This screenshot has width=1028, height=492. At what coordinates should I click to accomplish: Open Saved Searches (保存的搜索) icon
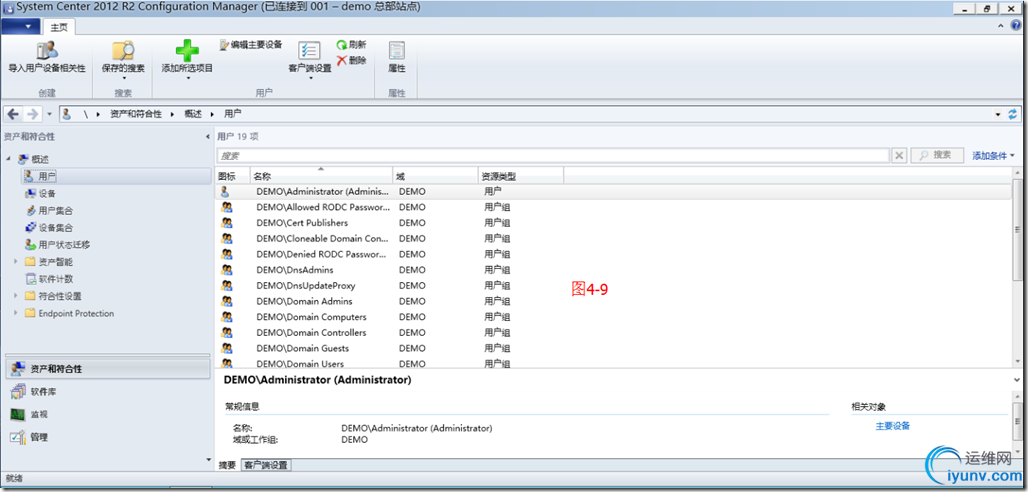point(123,50)
